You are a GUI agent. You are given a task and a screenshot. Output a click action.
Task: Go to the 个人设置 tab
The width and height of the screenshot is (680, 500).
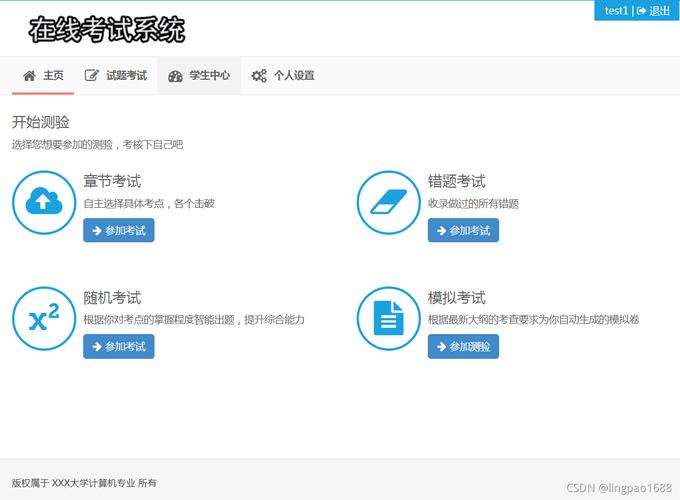(x=283, y=75)
